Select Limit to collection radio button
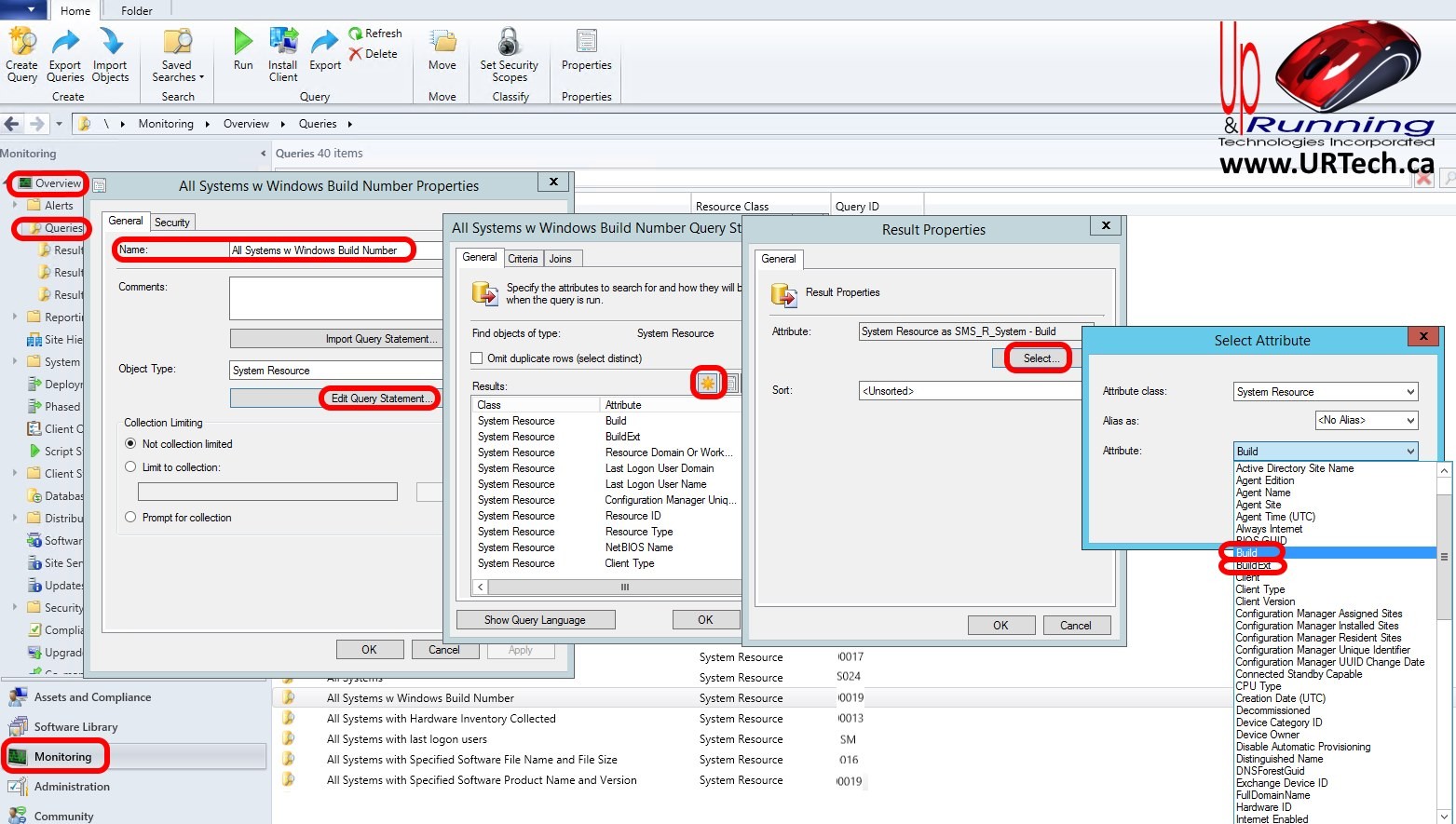 (x=130, y=467)
